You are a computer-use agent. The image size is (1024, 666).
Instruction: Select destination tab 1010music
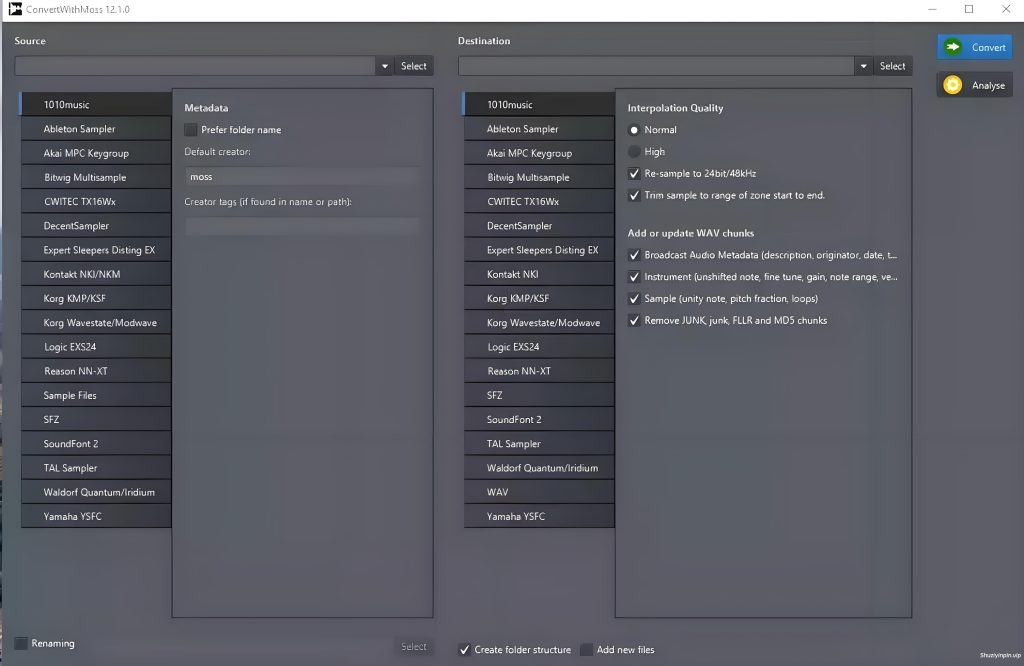[x=539, y=104]
